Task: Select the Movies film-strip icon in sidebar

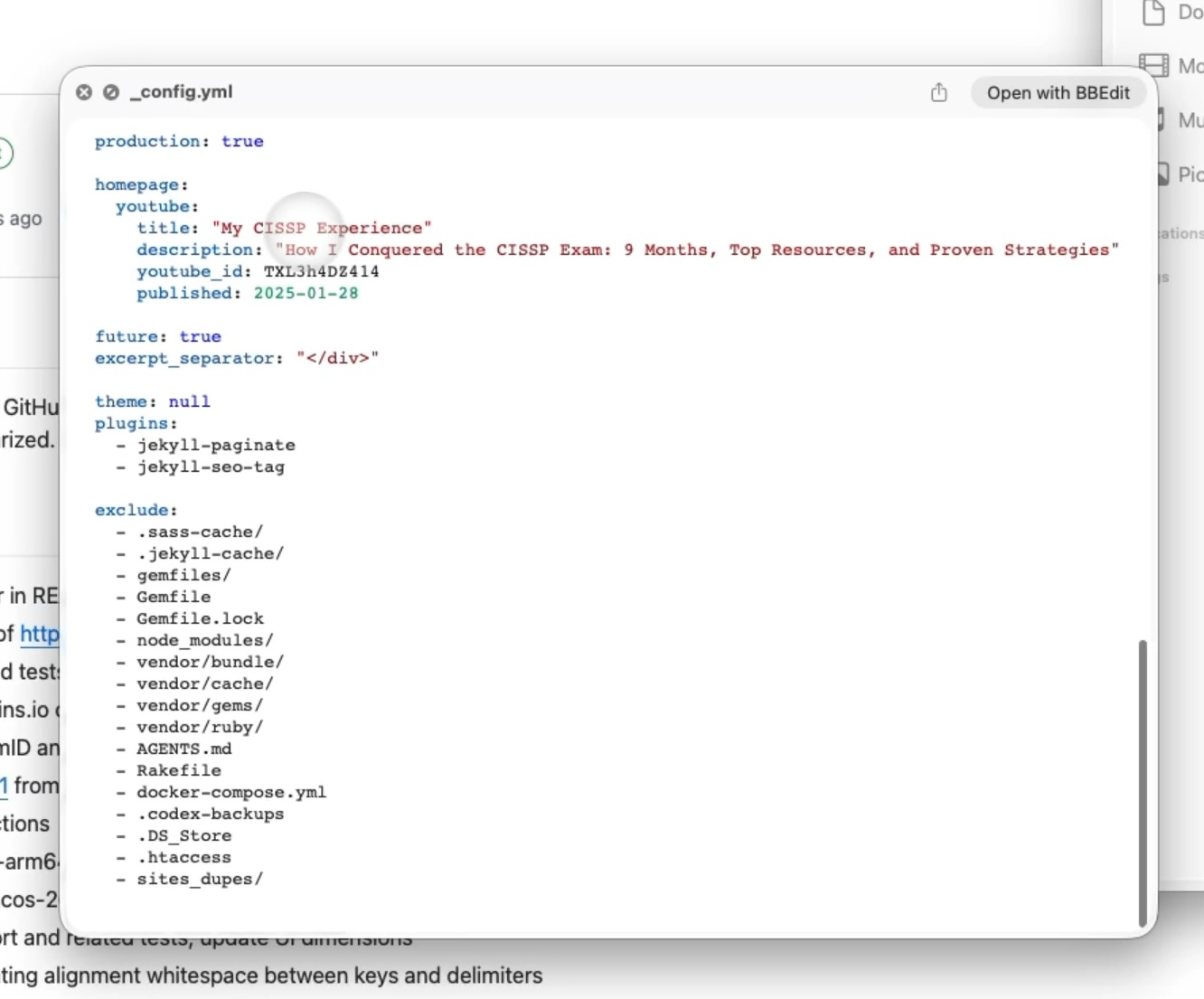Action: coord(1153,65)
